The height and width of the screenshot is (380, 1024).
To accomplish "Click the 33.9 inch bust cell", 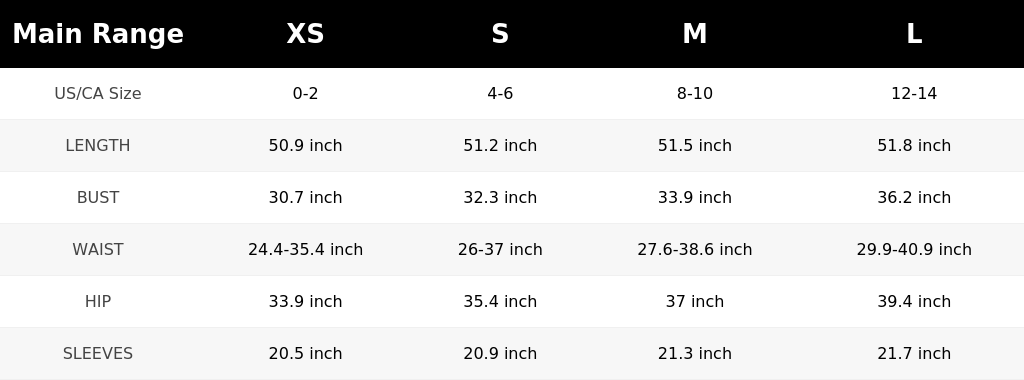I will coord(694,197).
